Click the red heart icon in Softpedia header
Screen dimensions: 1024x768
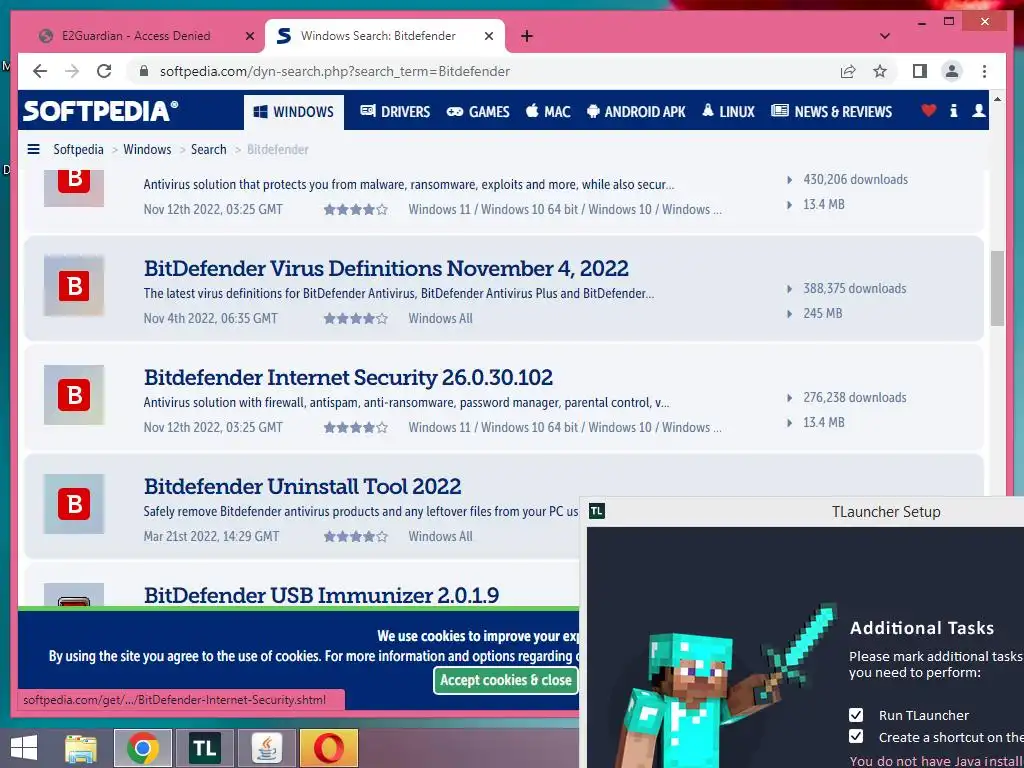point(929,110)
